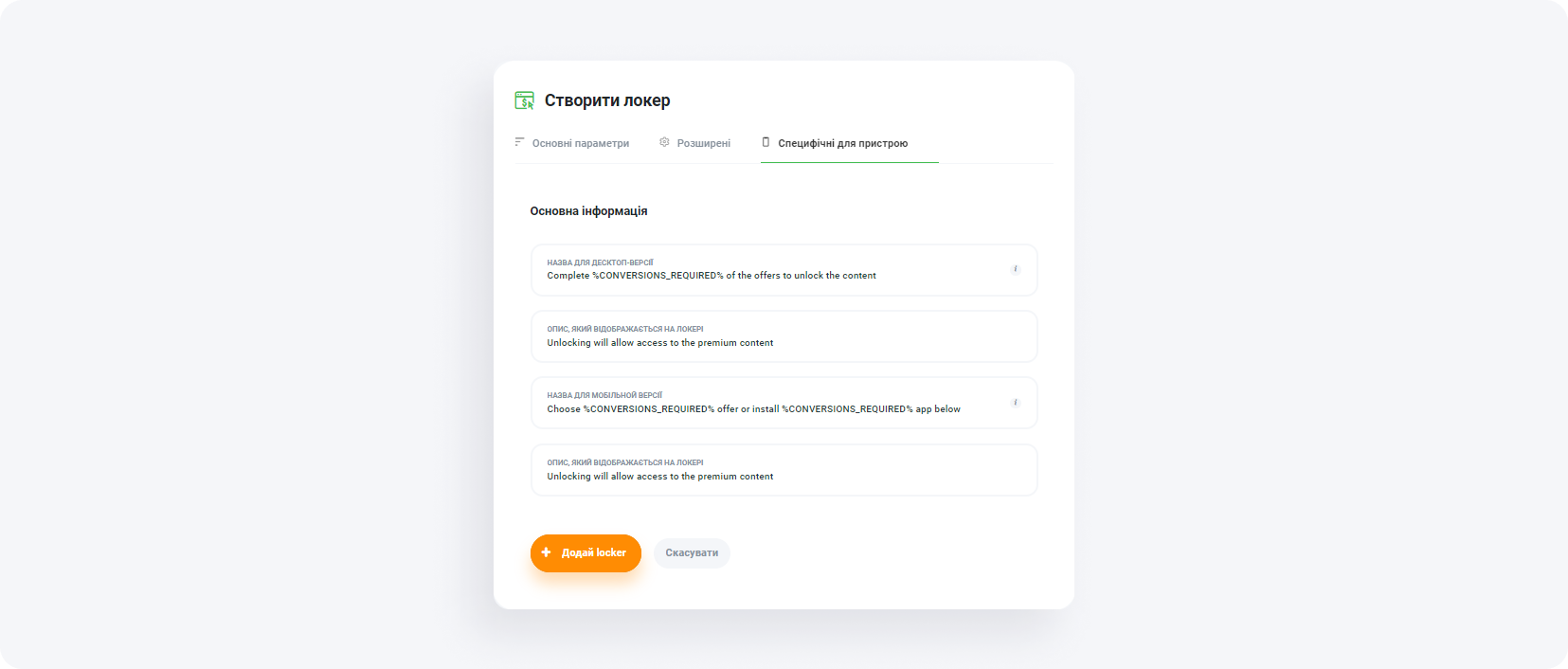Click the plus icon inside Додай locker button
The image size is (1568, 669).
coord(546,552)
